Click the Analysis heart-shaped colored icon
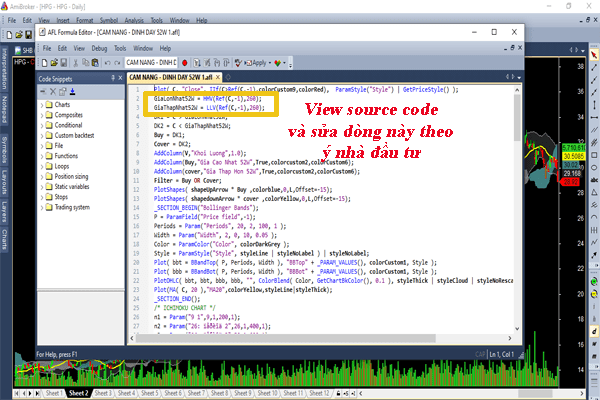The image size is (600, 400). pos(277,63)
